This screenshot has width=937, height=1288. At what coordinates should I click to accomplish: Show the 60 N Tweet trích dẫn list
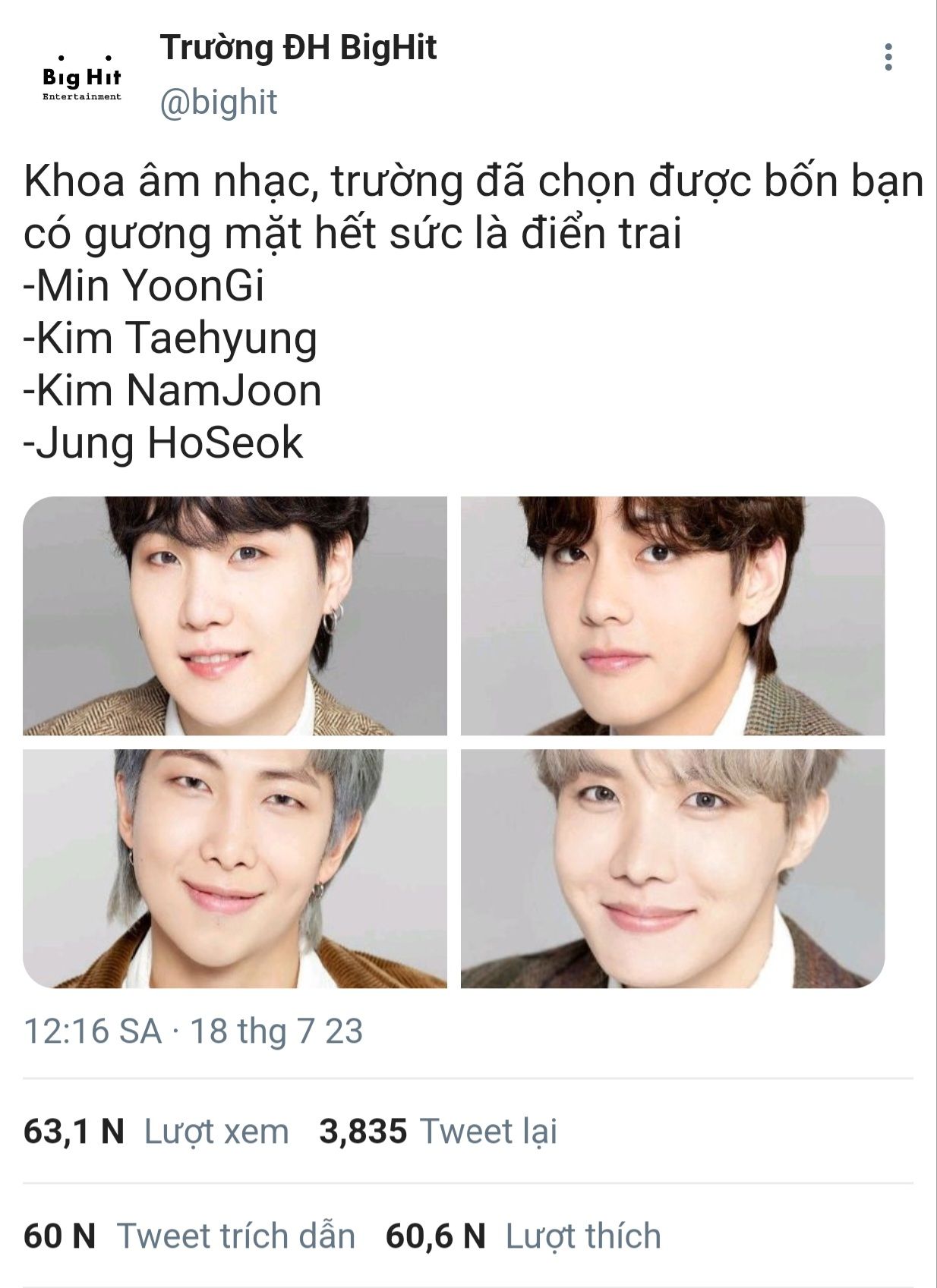[189, 1236]
